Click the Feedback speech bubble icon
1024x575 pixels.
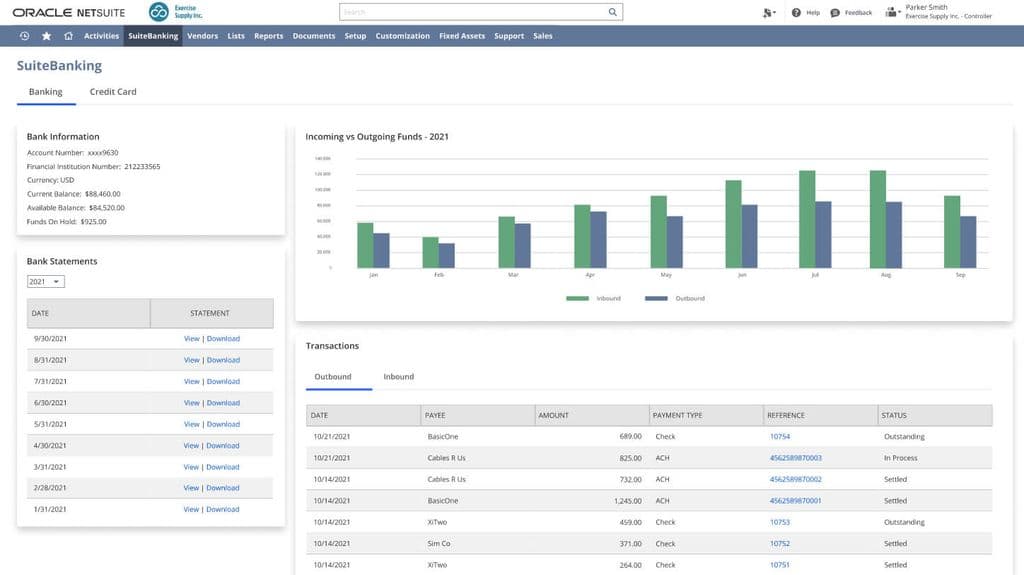[836, 13]
